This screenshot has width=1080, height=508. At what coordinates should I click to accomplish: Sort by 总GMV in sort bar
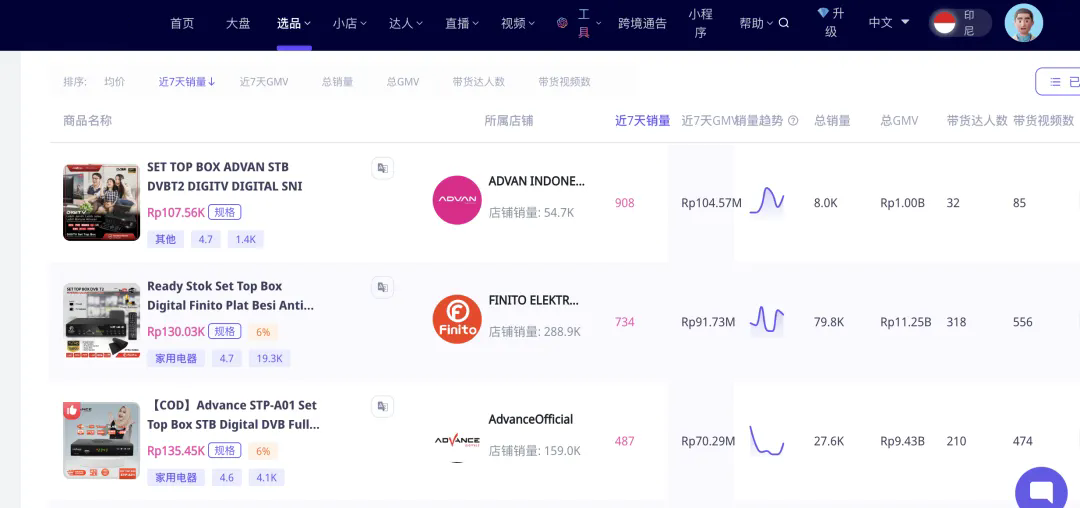coord(403,81)
